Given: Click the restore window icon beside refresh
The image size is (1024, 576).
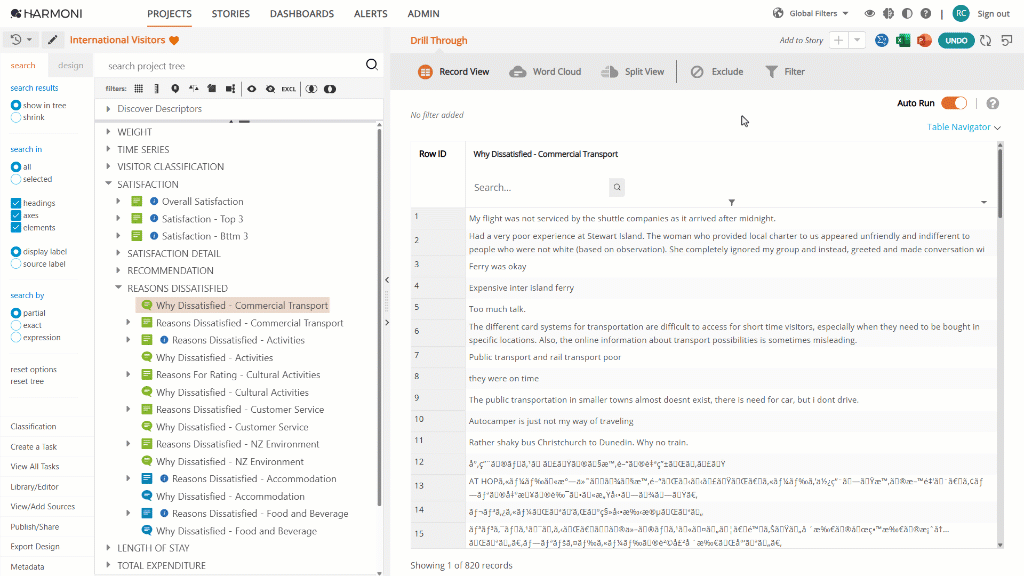Looking at the screenshot, I should click(1006, 40).
